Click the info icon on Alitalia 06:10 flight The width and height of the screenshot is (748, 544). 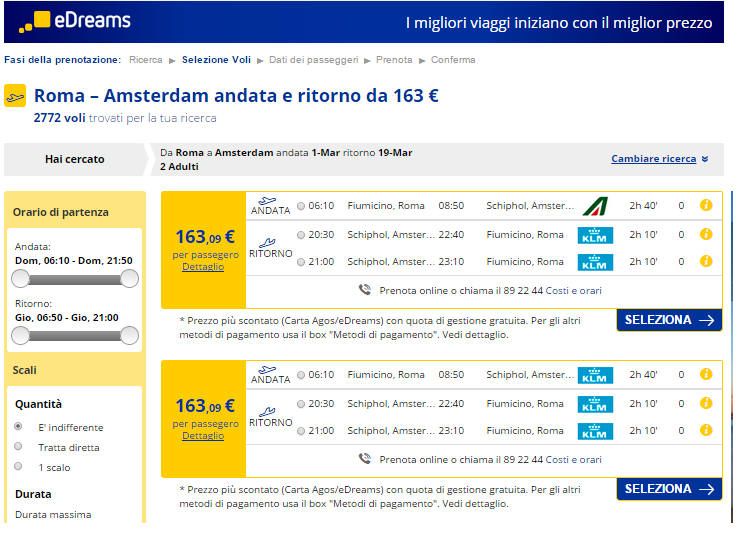click(706, 205)
